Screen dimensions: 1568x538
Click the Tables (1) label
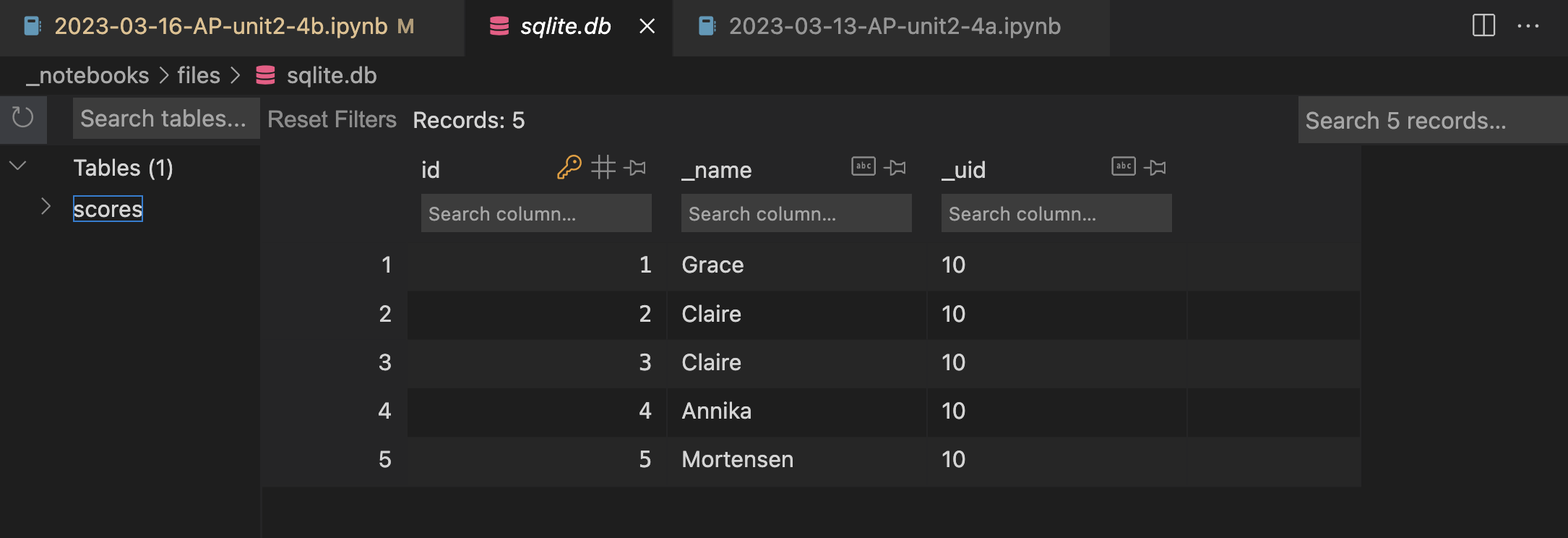tap(123, 168)
